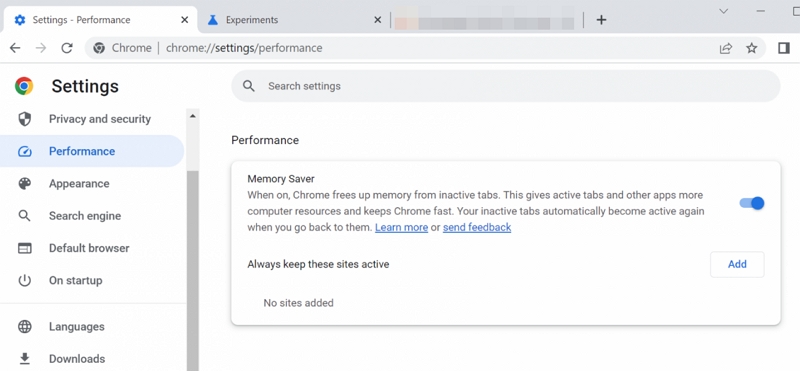Minimize the Chrome window
This screenshot has width=800, height=371.
[761, 11]
